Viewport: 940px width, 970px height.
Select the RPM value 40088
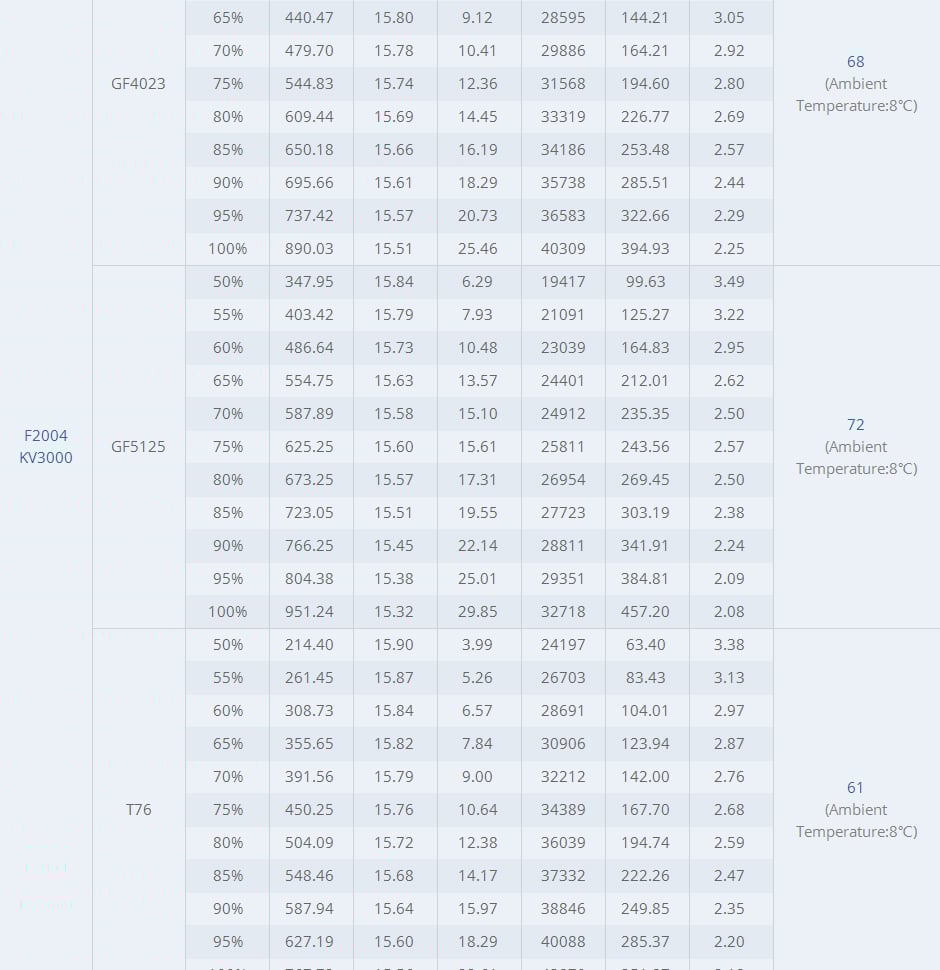click(563, 942)
